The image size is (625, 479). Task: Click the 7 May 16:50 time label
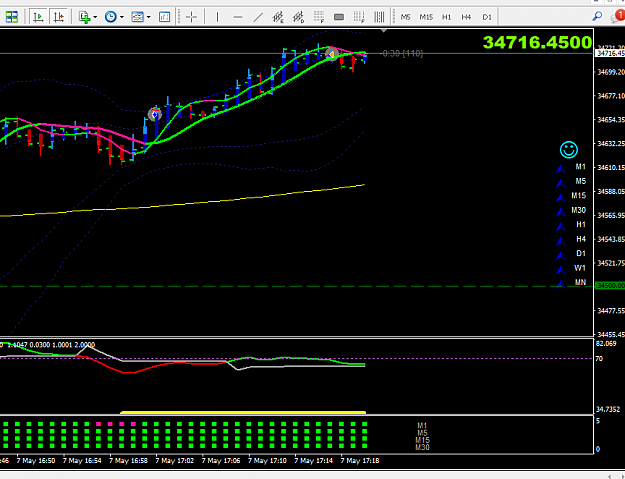click(x=36, y=461)
